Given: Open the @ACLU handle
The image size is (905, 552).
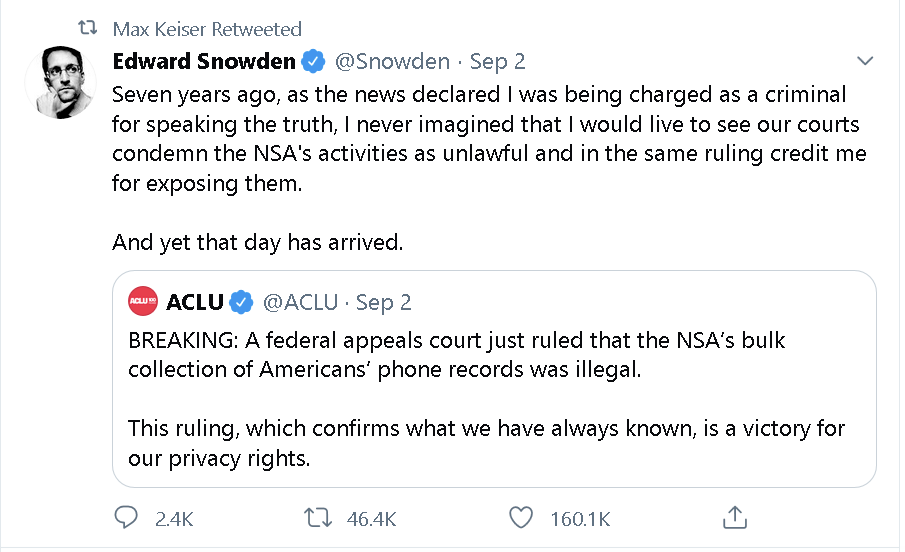Looking at the screenshot, I should point(300,302).
